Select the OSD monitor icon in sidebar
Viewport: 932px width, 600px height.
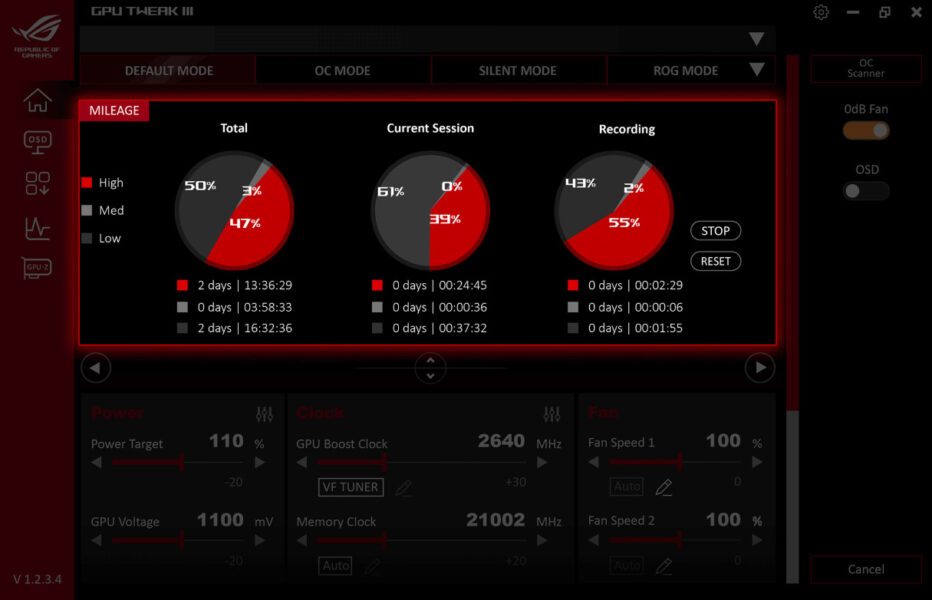37,142
